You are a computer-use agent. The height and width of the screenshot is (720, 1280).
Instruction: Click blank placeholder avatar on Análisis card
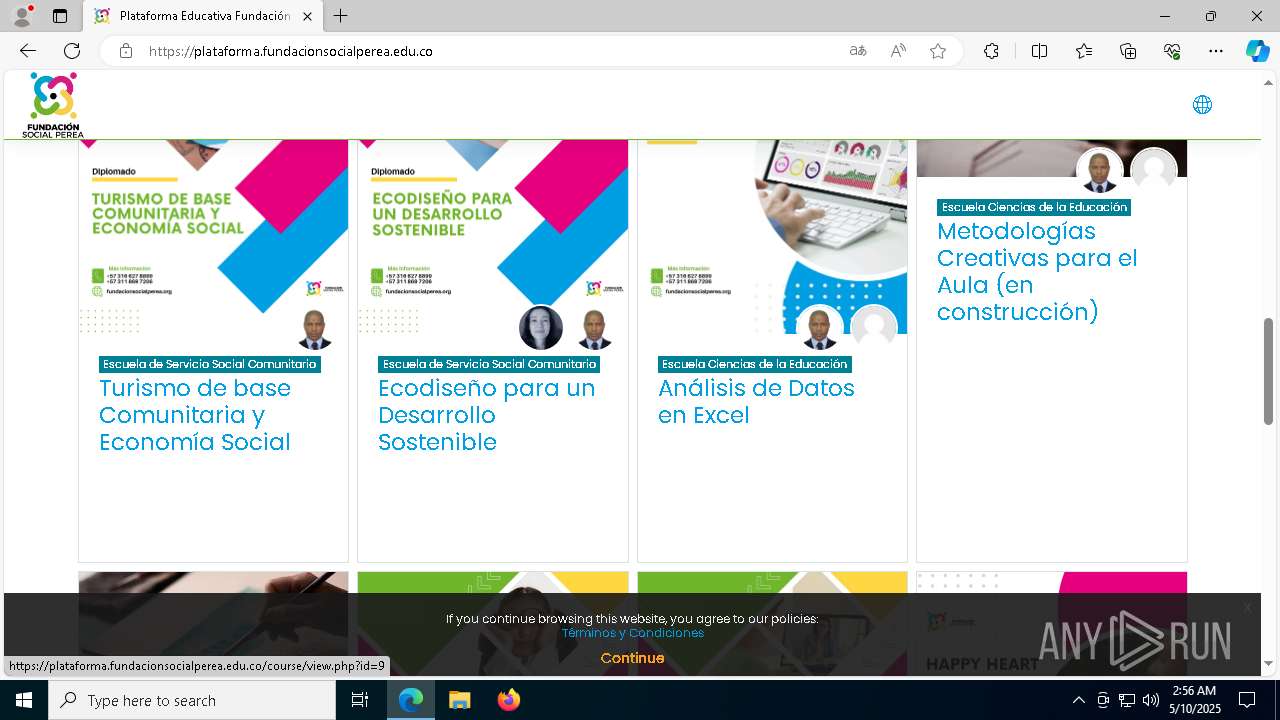pos(874,328)
